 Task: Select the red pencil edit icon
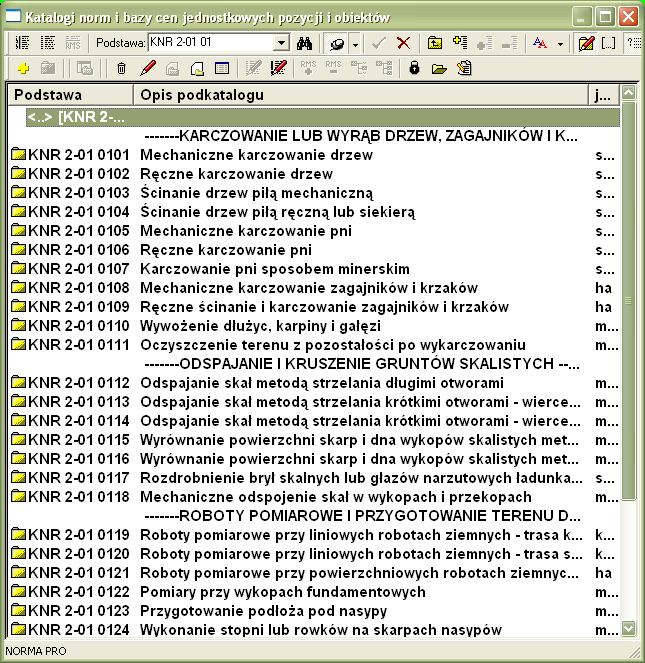pyautogui.click(x=148, y=68)
